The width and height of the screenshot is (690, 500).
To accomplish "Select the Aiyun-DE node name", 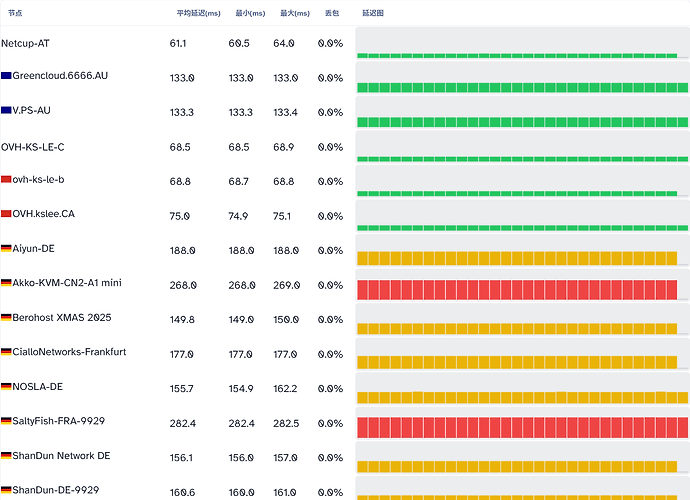I will point(33,248).
